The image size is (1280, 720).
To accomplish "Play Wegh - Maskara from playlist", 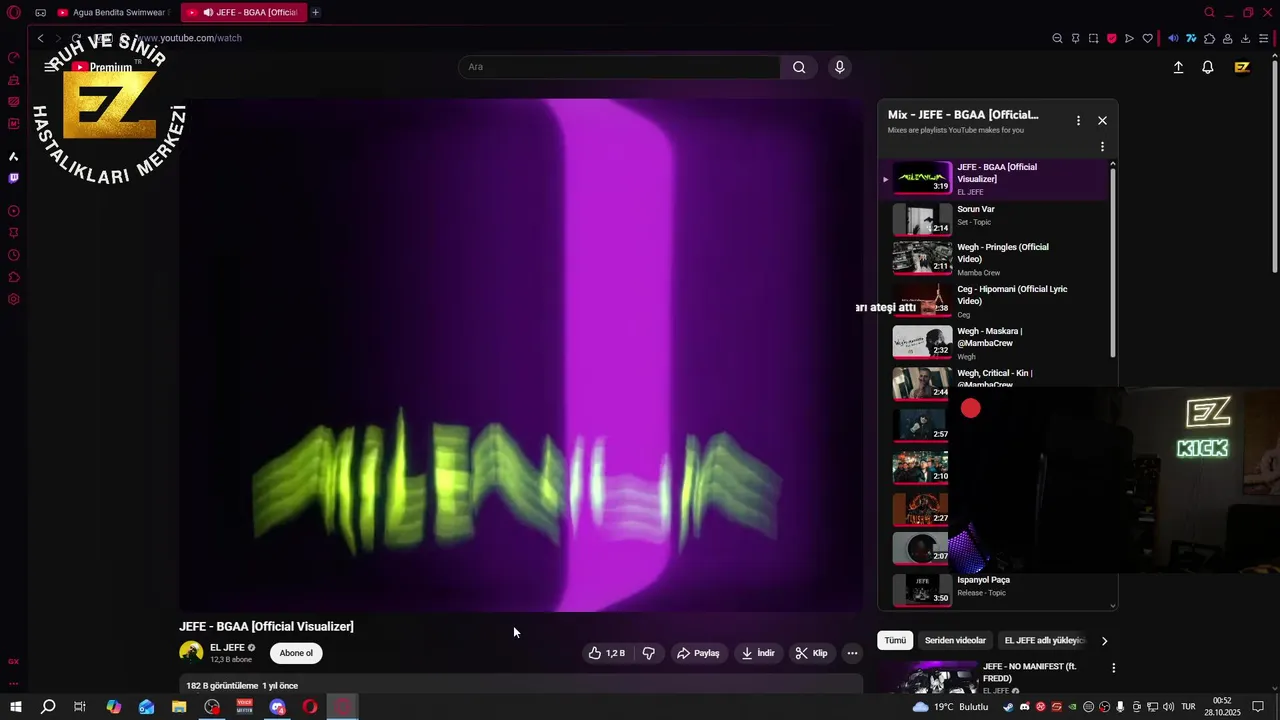I will click(x=993, y=343).
